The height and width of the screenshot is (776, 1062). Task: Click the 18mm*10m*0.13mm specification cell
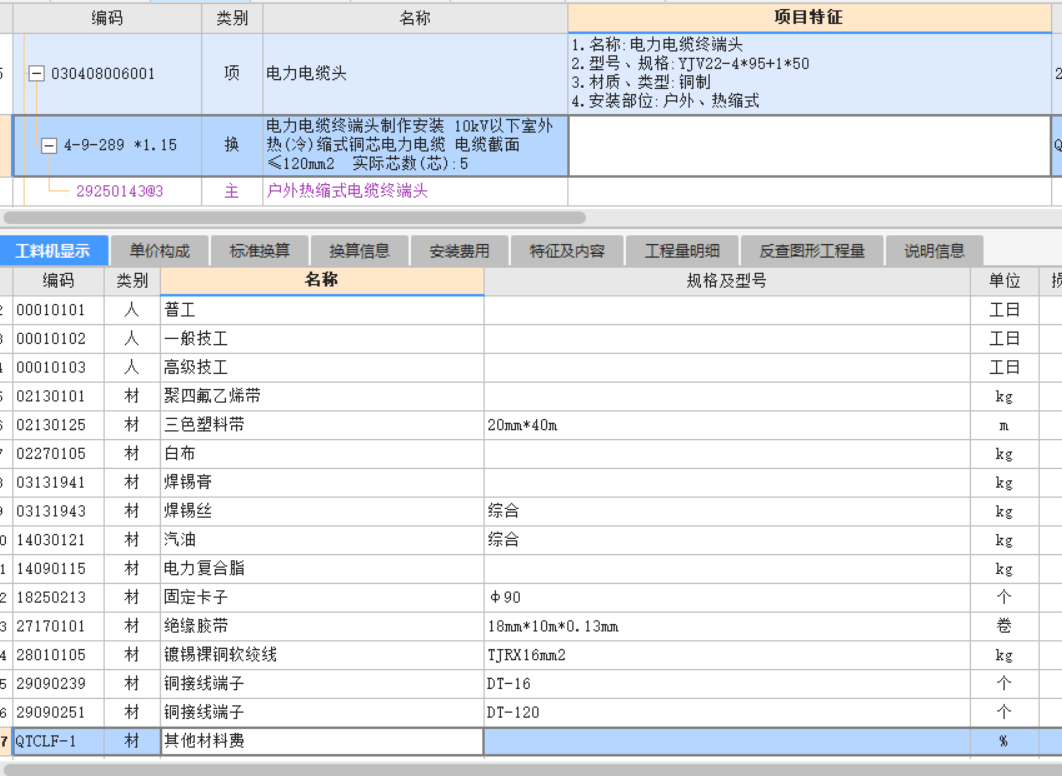pos(727,626)
